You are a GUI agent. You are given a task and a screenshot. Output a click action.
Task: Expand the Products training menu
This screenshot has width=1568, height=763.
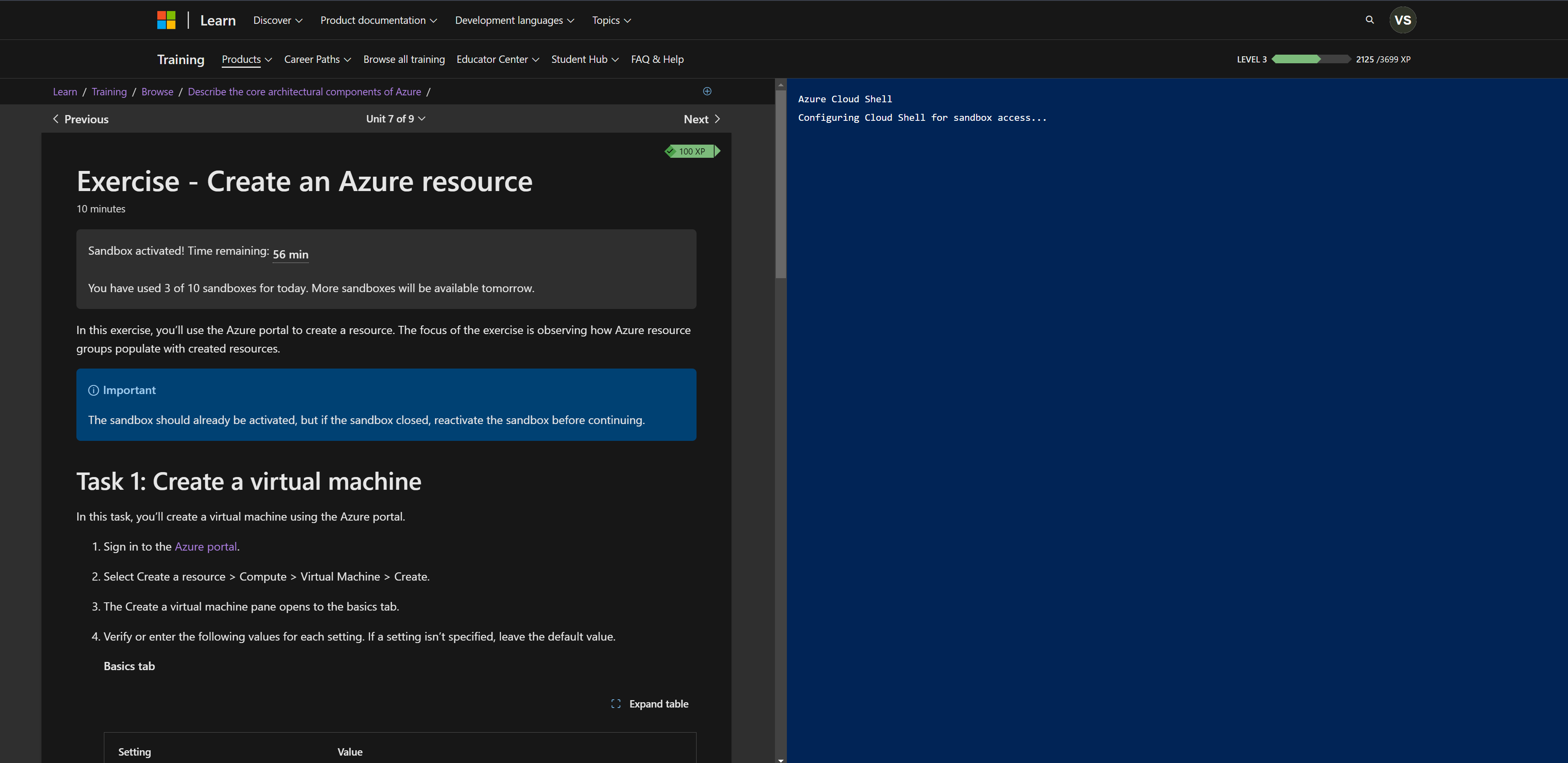pos(246,59)
